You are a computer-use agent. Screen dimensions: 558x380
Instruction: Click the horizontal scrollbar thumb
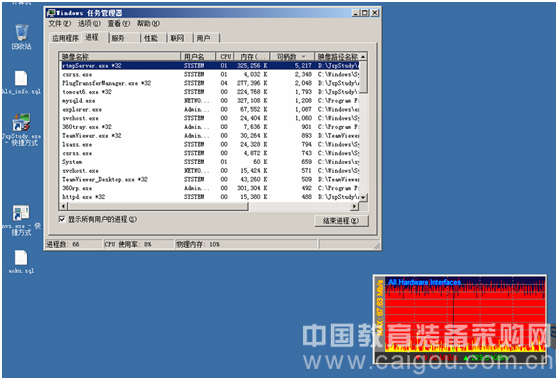[158, 206]
